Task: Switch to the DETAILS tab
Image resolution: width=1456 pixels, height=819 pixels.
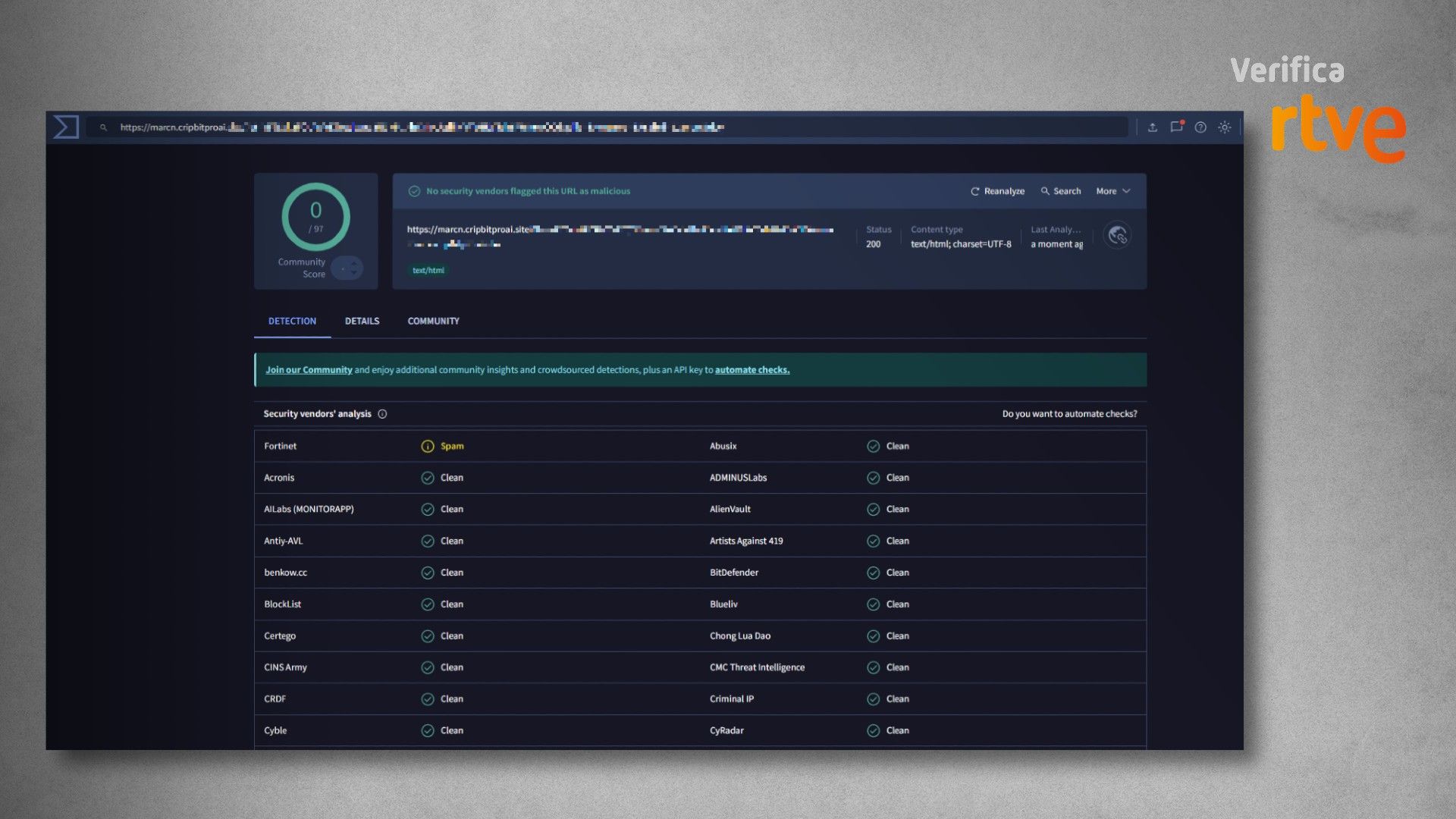Action: point(362,322)
